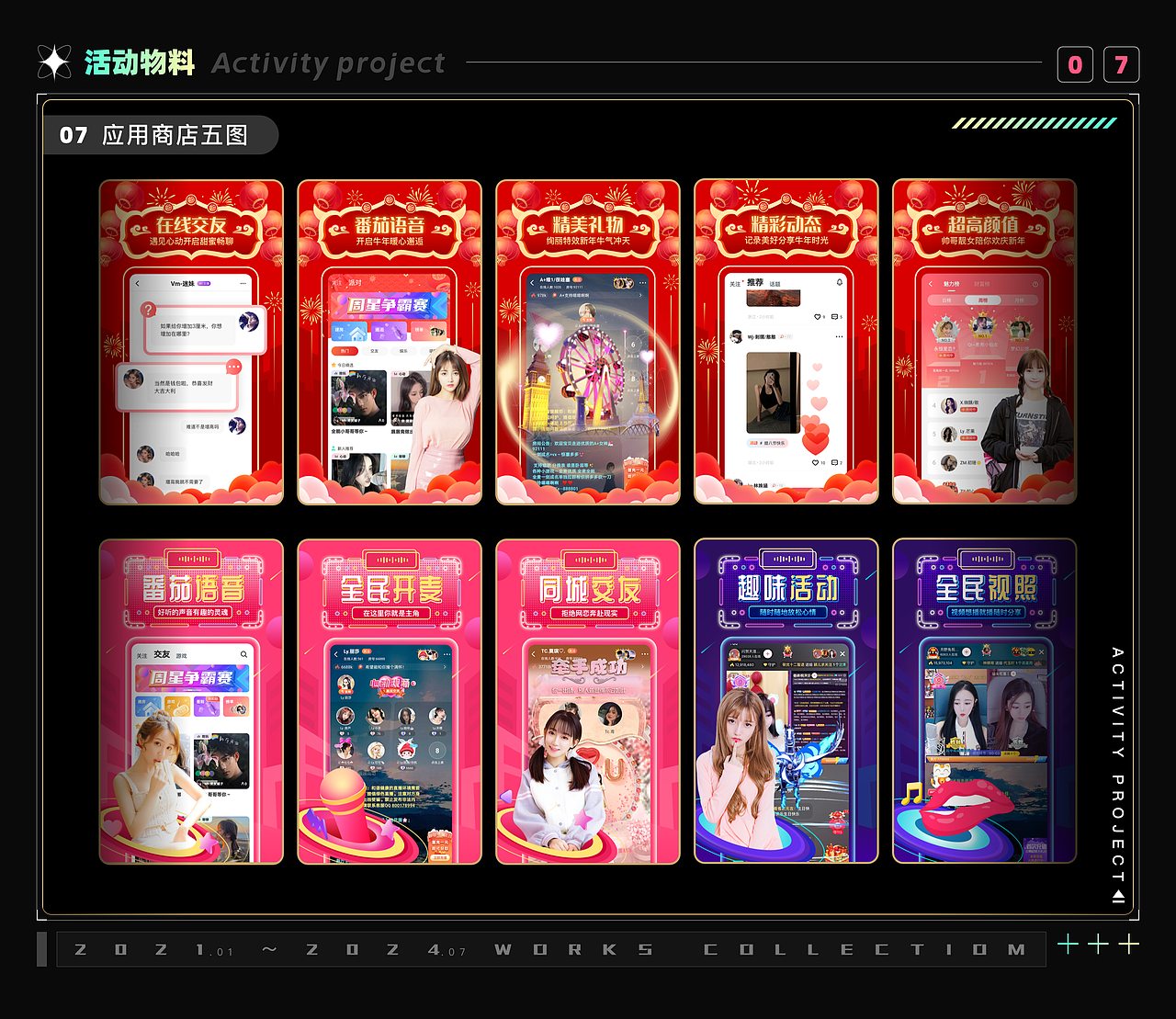Open the 精彩动态 app store card
Image resolution: width=1176 pixels, height=1019 pixels.
click(786, 342)
